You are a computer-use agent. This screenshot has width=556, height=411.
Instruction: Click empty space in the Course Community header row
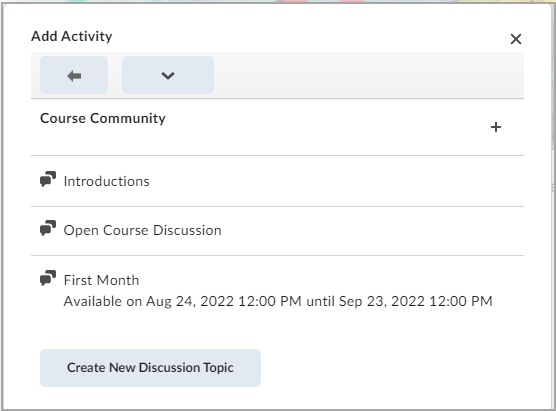pos(326,127)
